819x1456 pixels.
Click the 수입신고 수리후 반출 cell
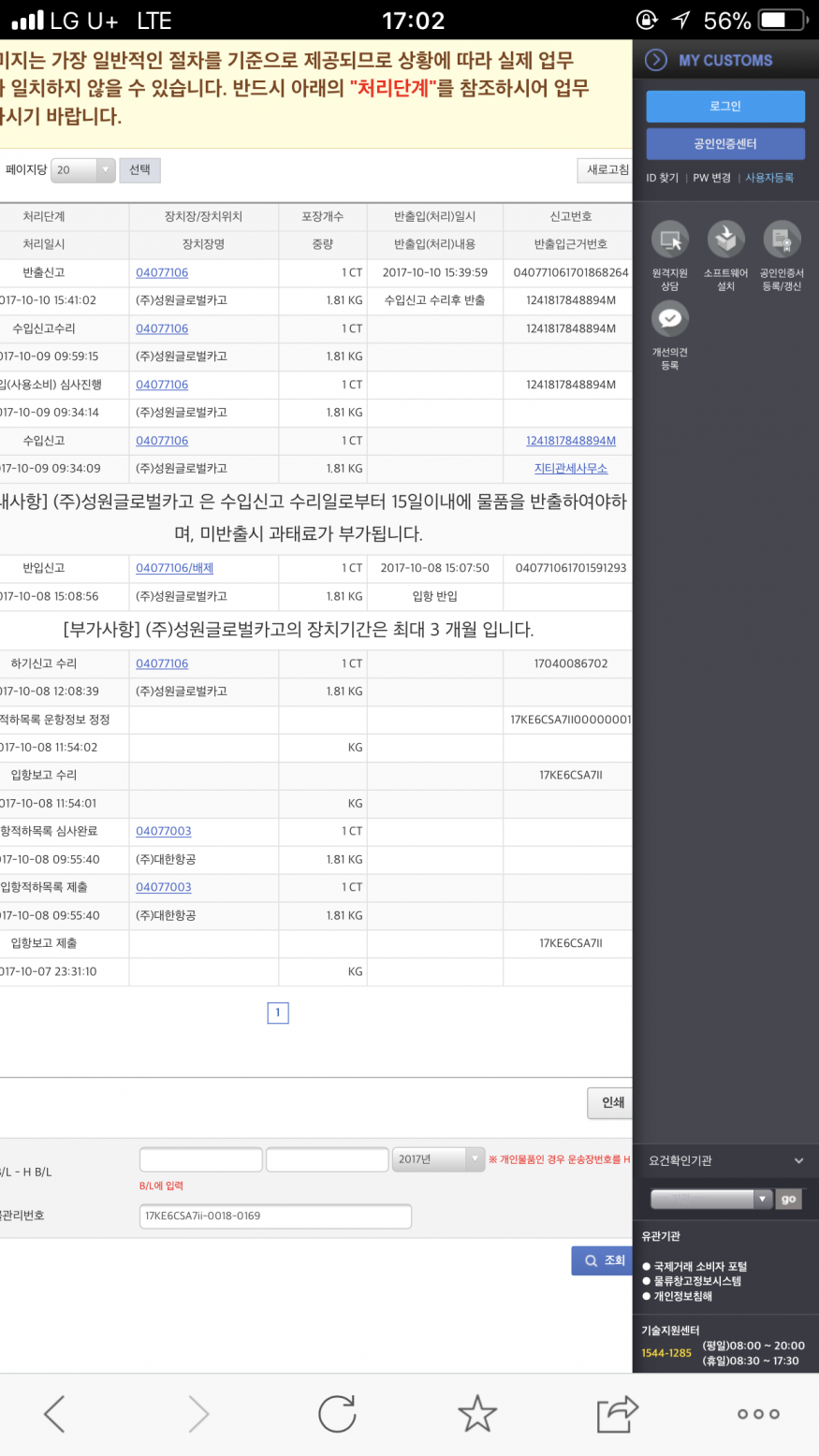pos(435,300)
